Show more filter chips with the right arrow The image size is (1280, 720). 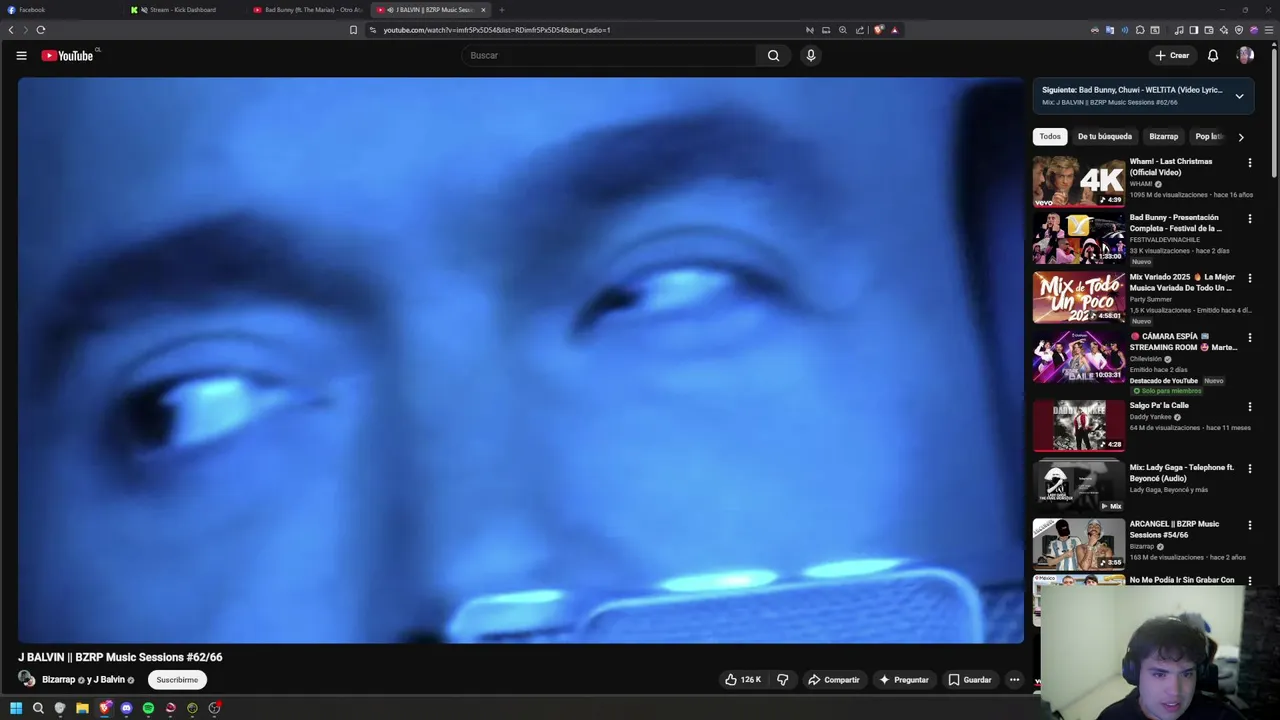click(1241, 137)
